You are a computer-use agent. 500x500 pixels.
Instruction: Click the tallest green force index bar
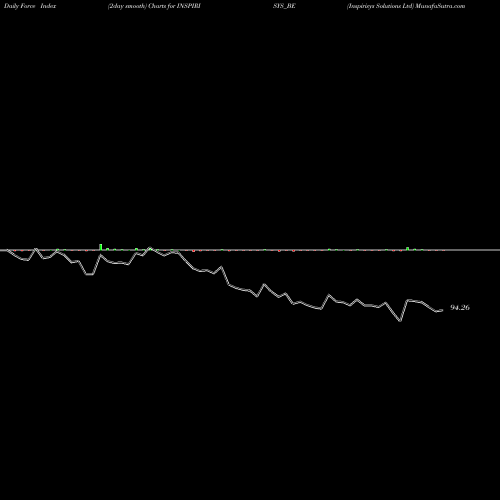[101, 247]
